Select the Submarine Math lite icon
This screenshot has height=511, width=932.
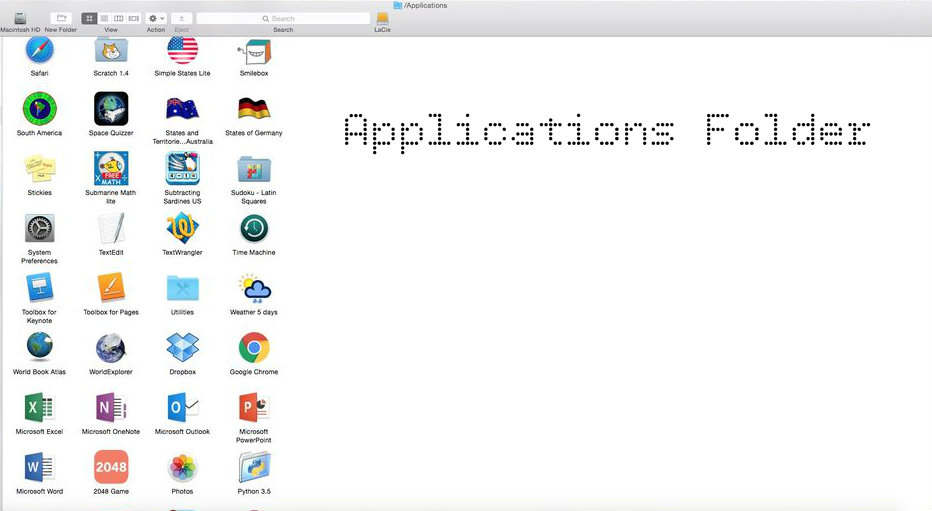(111, 169)
